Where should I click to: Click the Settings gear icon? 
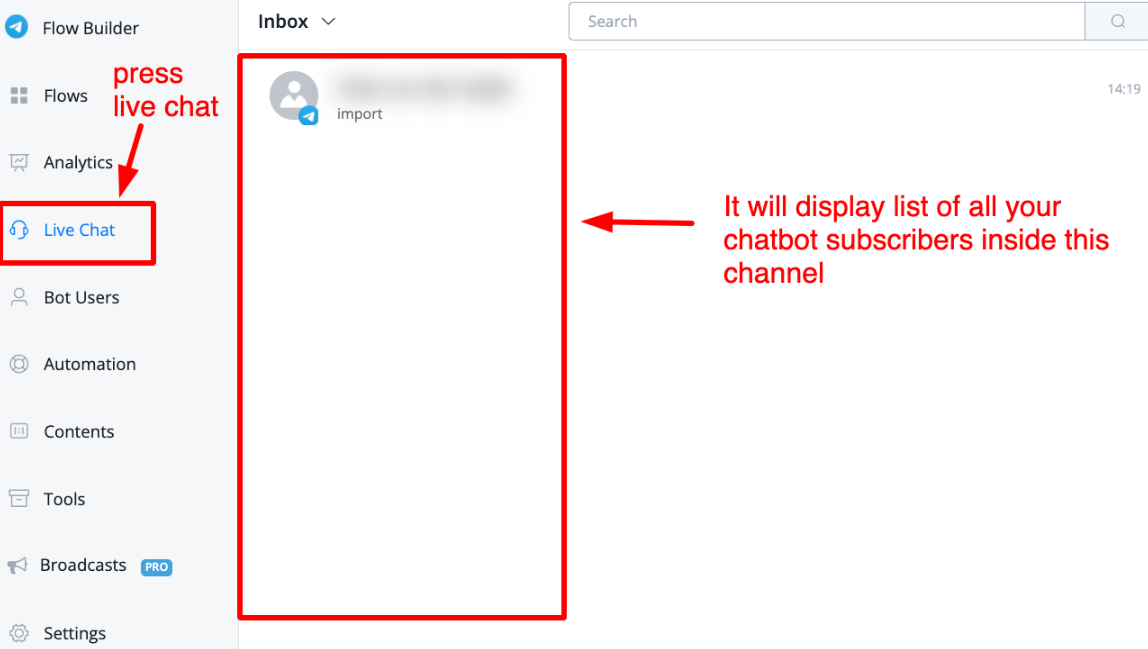(x=19, y=633)
